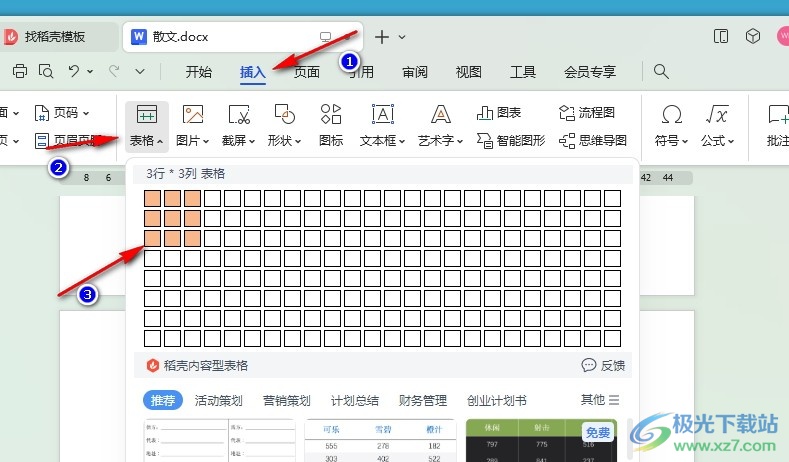Screen dimensions: 789x462
Task: Open the 审阅 ribbon tab
Action: pos(415,71)
